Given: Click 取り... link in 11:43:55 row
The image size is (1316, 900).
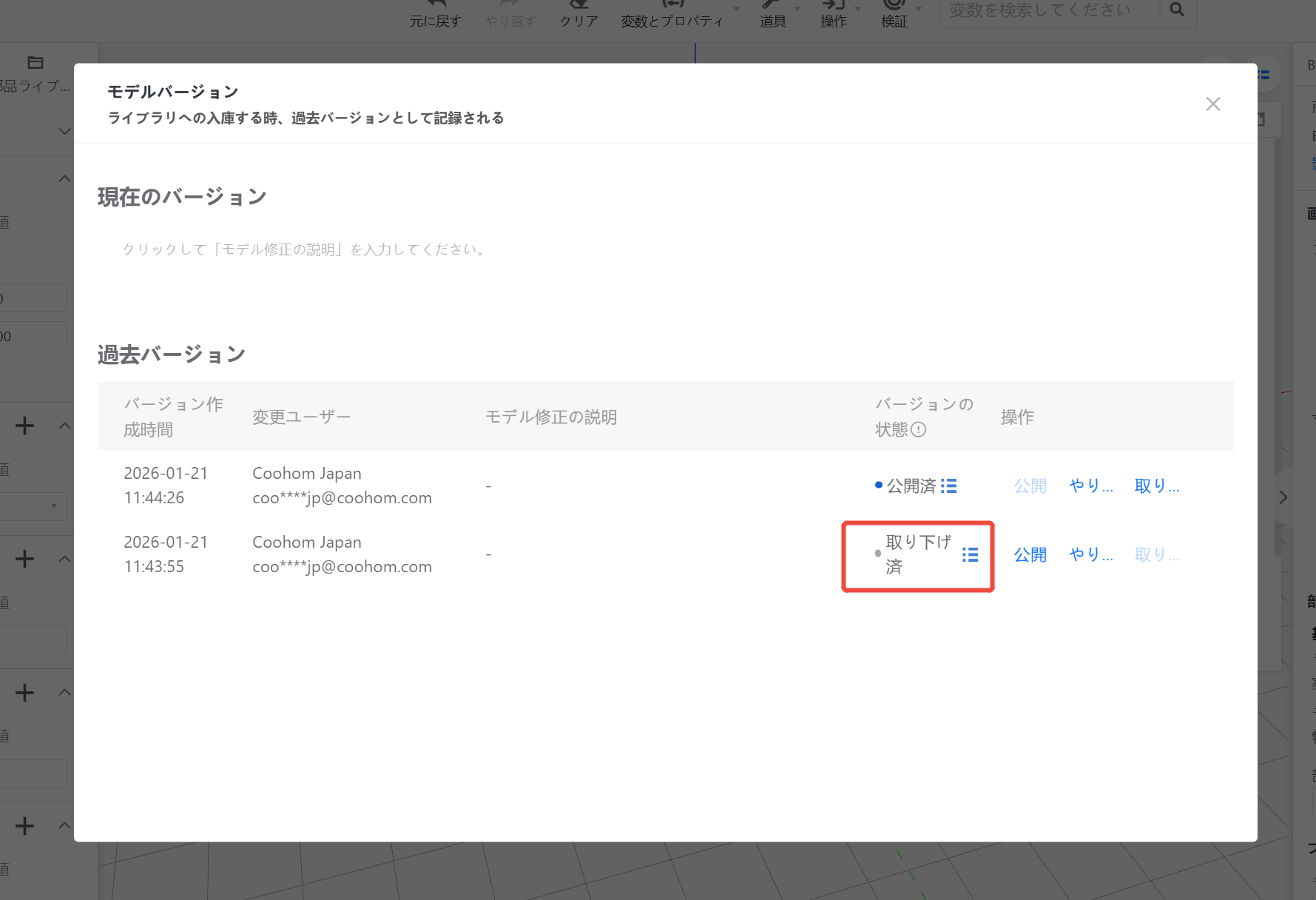Looking at the screenshot, I should 1157,554.
